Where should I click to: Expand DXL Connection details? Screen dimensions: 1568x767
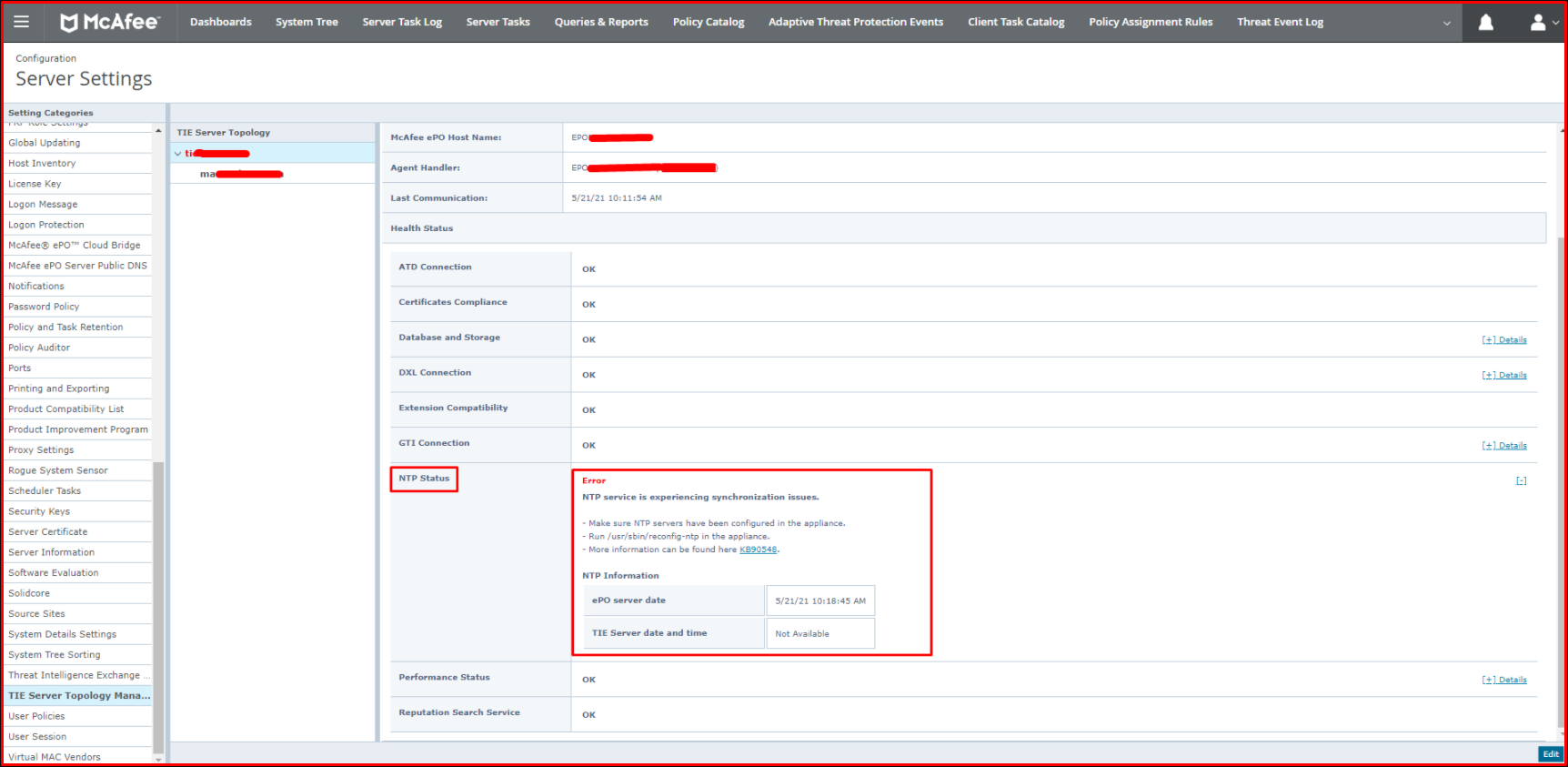click(x=1504, y=375)
